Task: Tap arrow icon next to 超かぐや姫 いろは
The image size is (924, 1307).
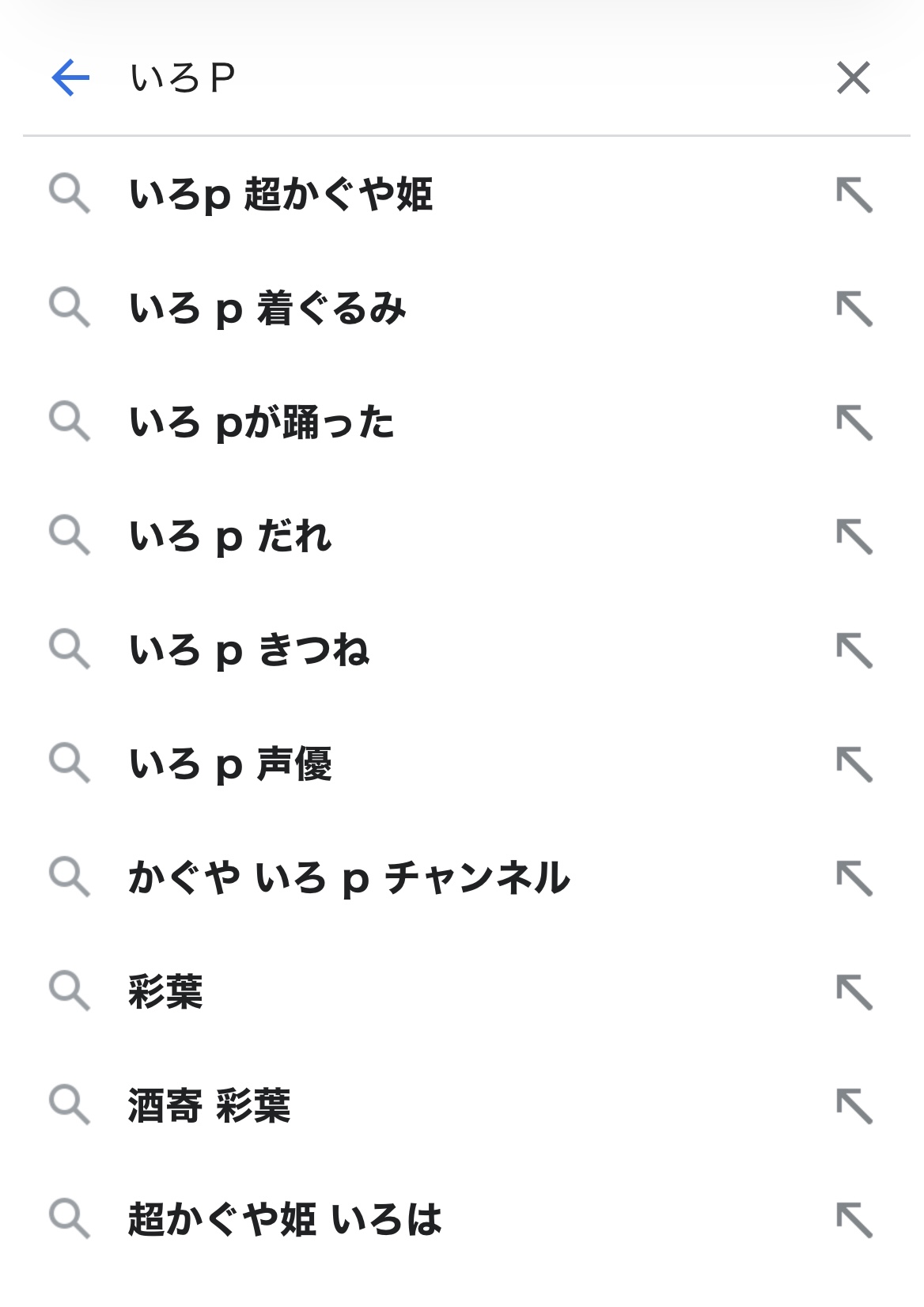Action: [x=854, y=1219]
